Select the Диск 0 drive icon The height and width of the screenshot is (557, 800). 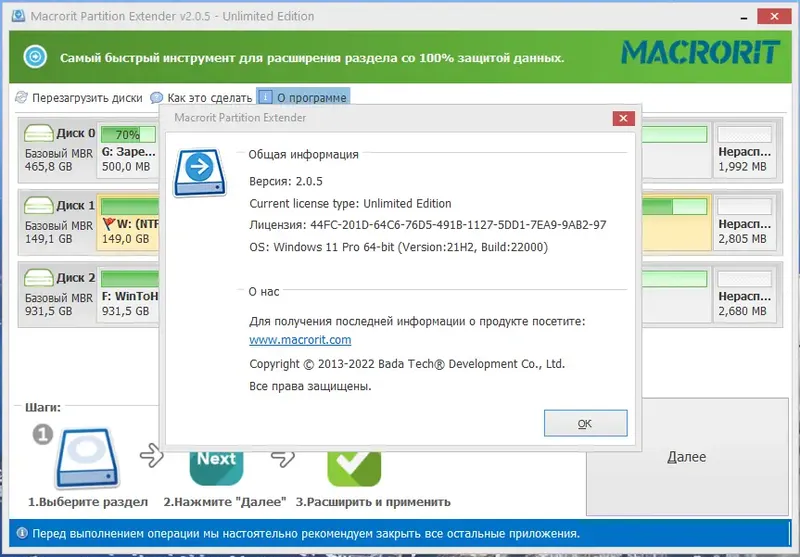pyautogui.click(x=39, y=134)
